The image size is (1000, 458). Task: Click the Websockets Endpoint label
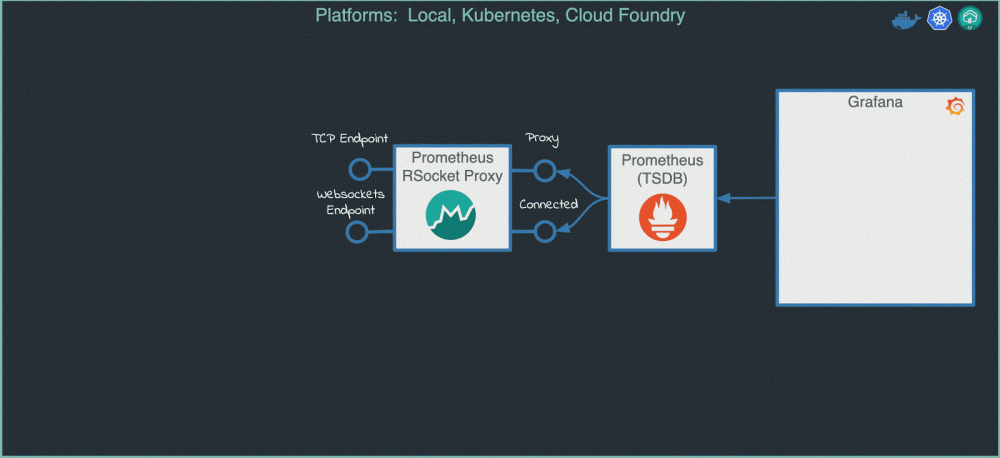pyautogui.click(x=351, y=202)
